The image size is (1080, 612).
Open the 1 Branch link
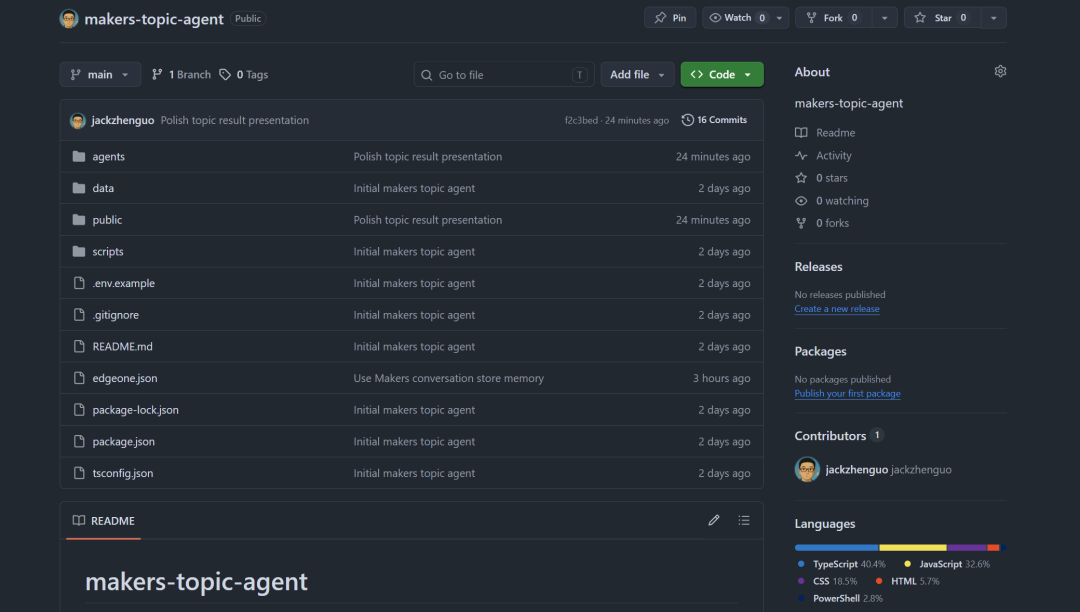[x=181, y=74]
